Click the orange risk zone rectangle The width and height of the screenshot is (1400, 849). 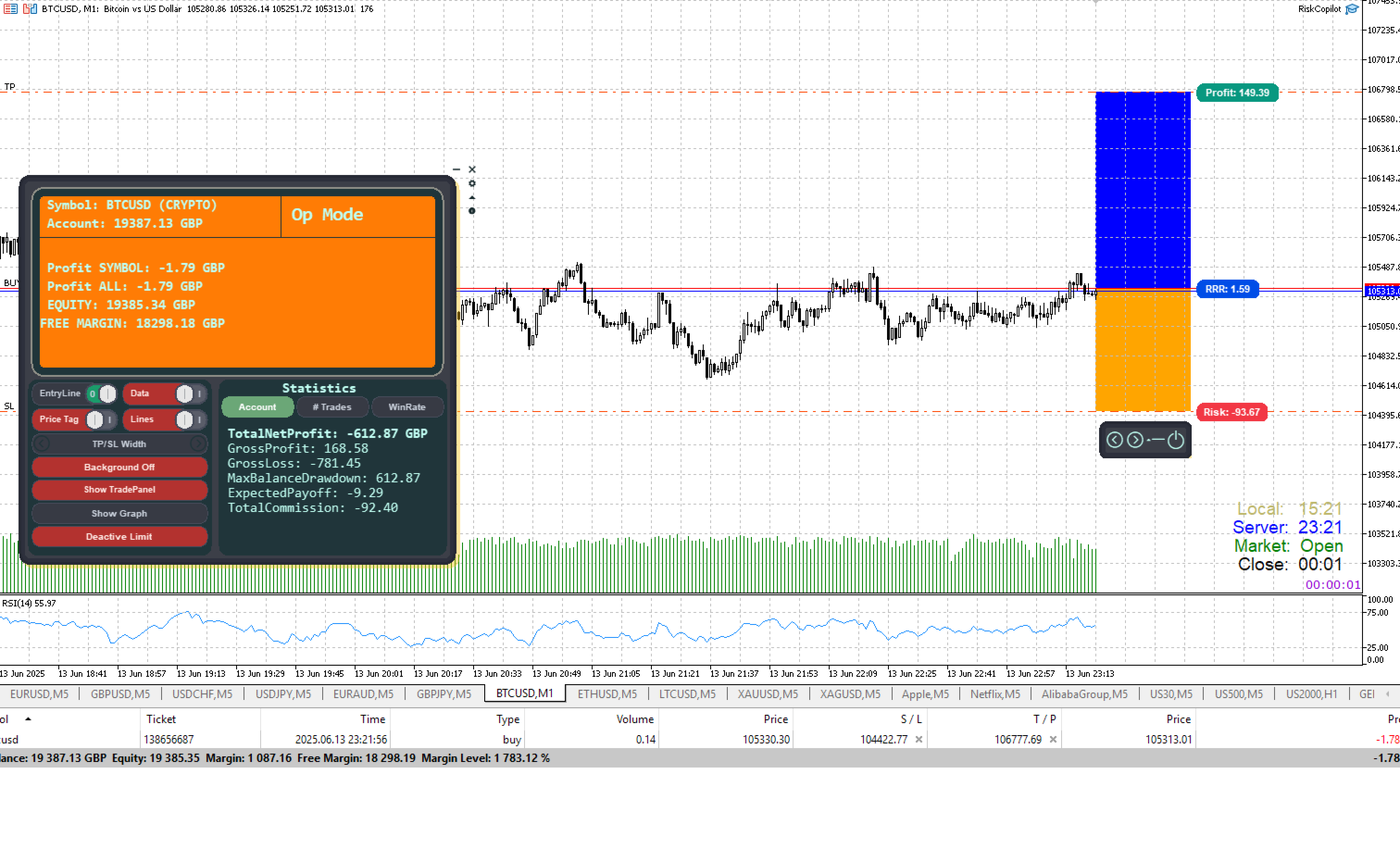coord(1143,351)
